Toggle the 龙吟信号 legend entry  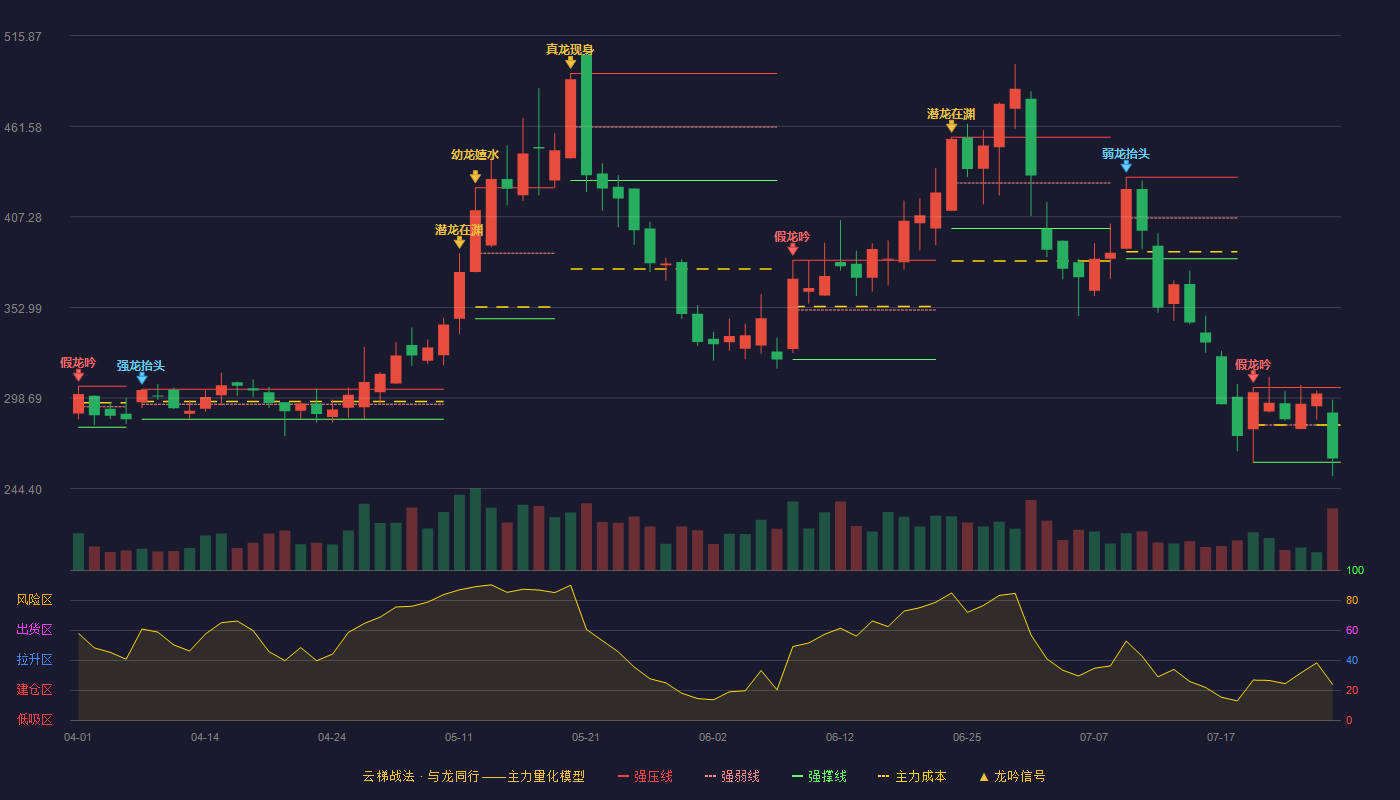[x=1012, y=776]
